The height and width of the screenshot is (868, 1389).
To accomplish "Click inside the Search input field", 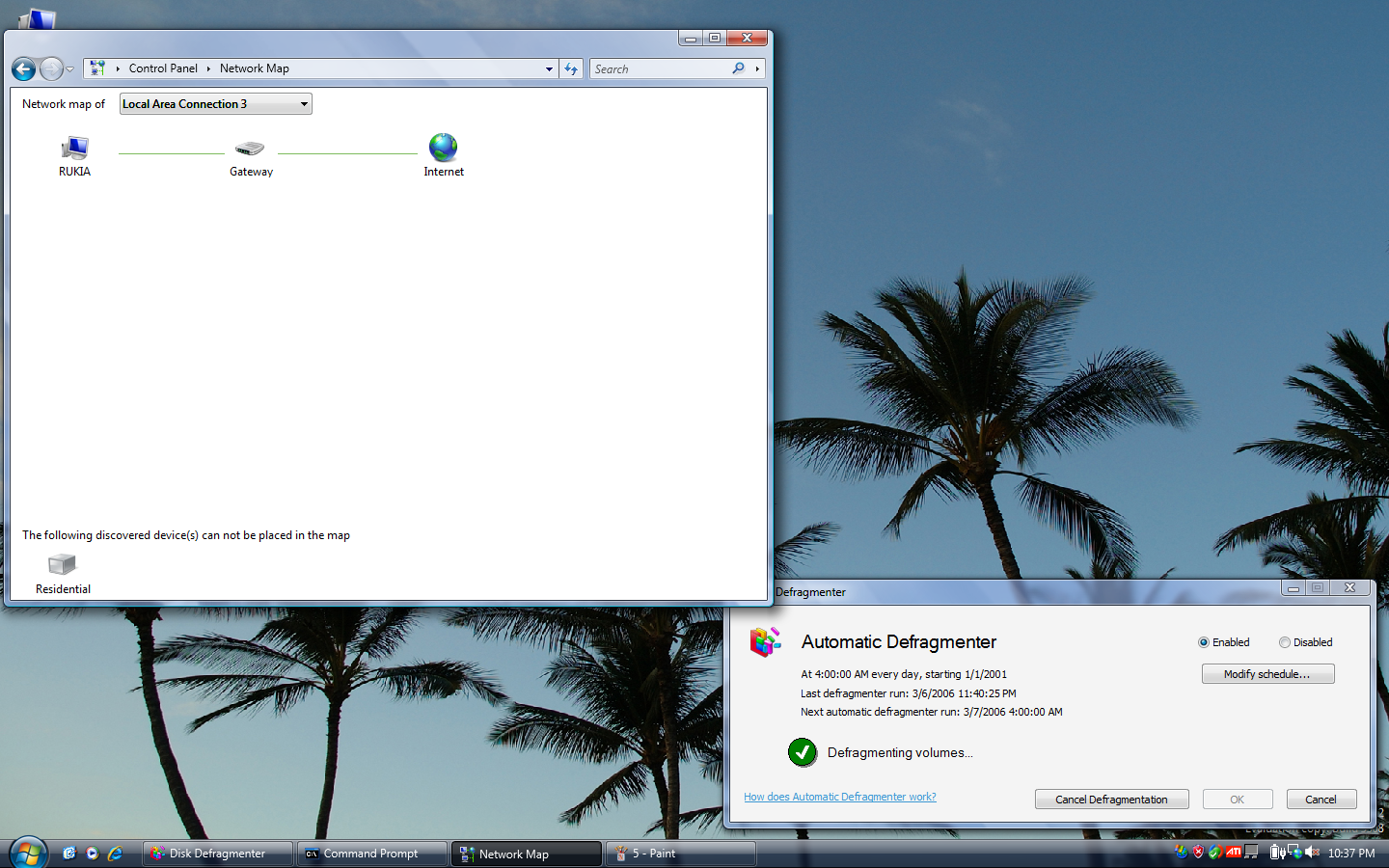I will coord(660,69).
